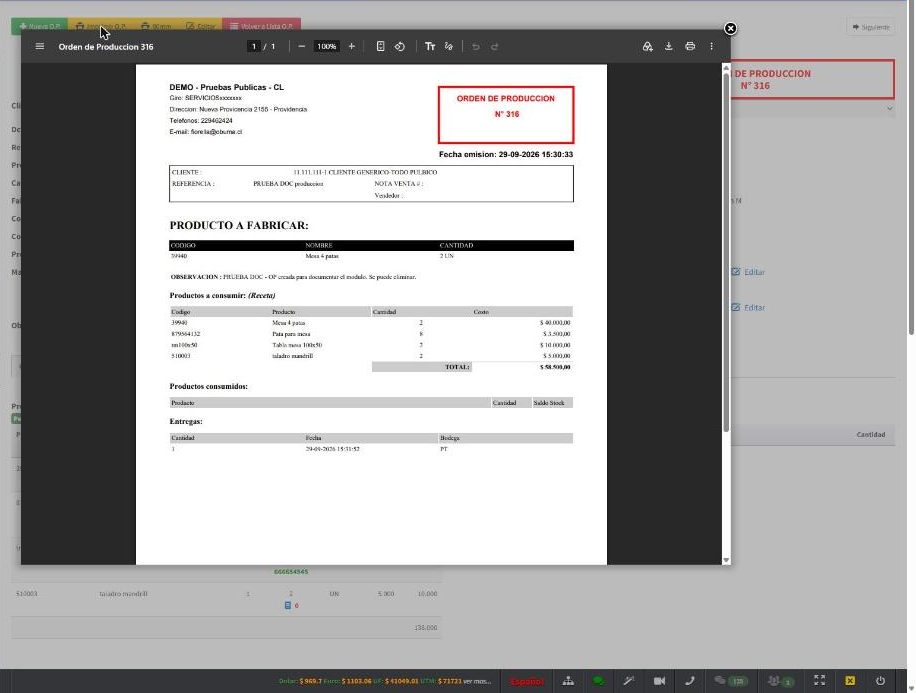
Task: Expand the chevron under the Orden de Produccion box
Action: (889, 109)
